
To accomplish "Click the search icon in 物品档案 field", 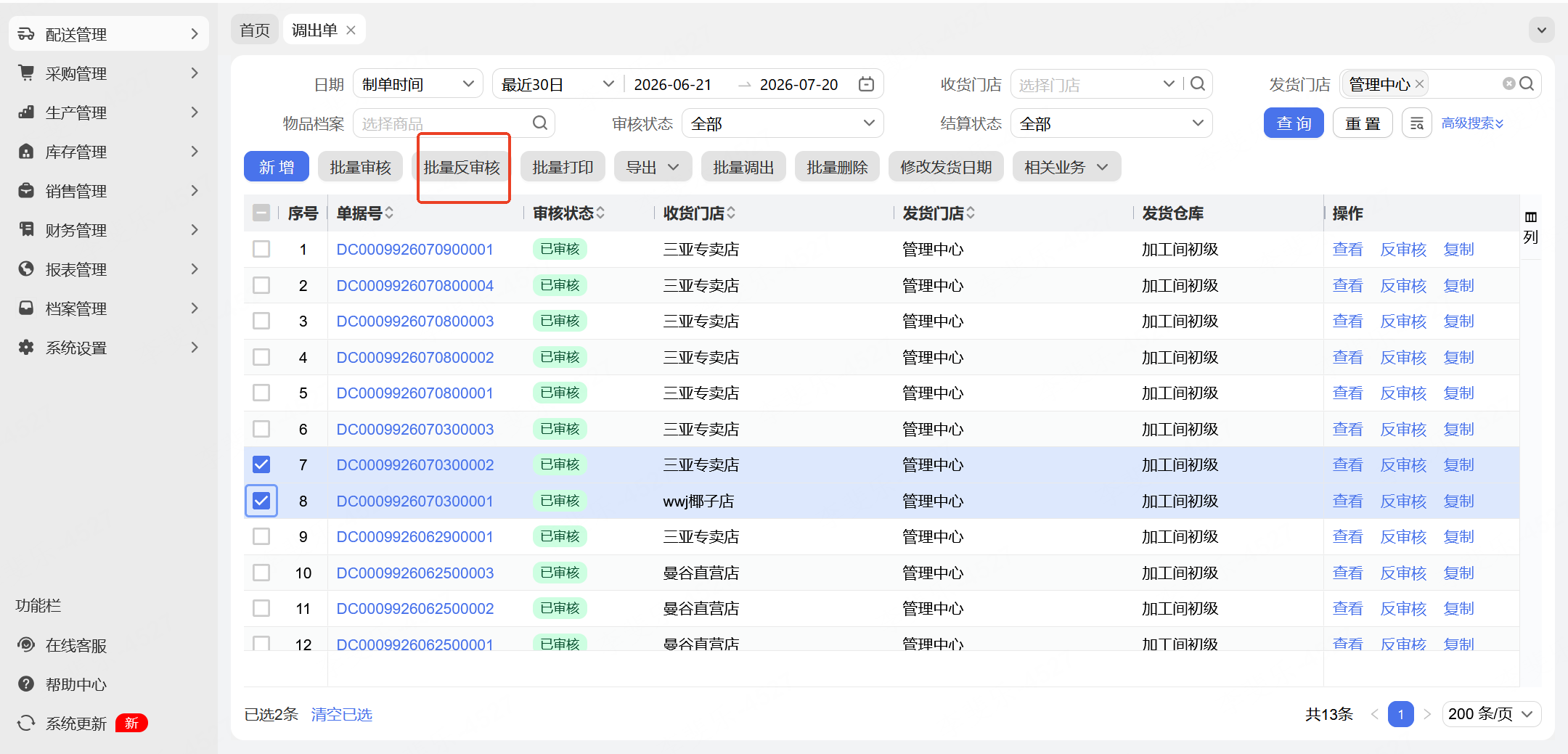I will point(540,123).
